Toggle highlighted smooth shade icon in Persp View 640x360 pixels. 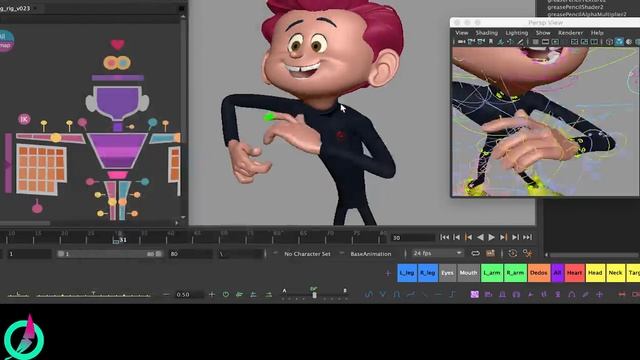(619, 42)
